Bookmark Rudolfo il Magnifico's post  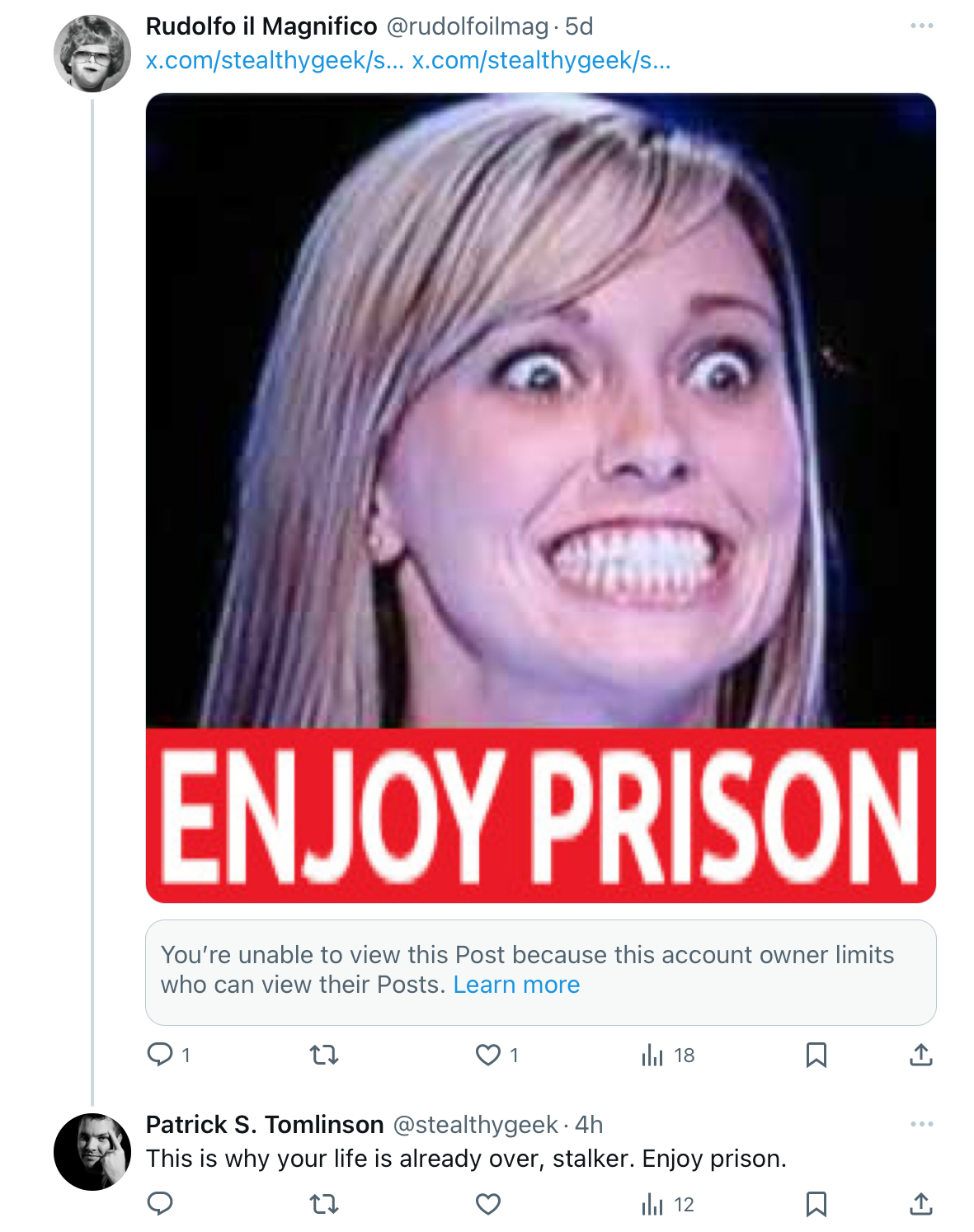click(x=816, y=1055)
